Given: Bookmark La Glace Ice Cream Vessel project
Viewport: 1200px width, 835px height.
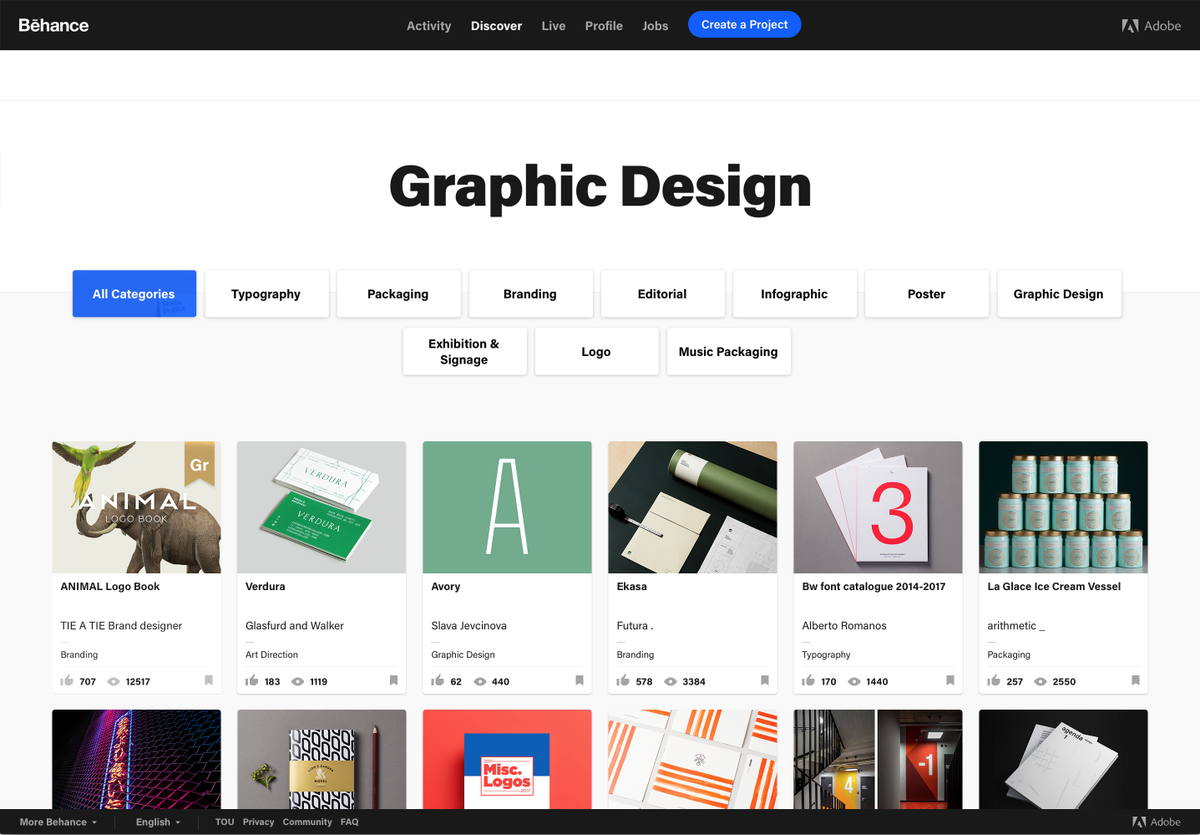Looking at the screenshot, I should click(1136, 681).
